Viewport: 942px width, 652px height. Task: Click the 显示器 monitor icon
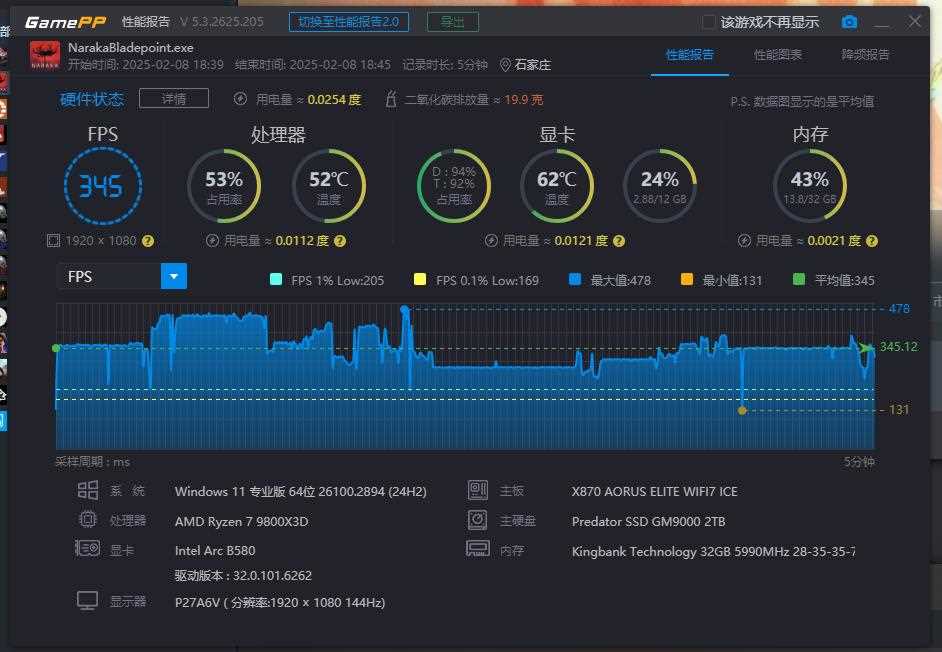pyautogui.click(x=88, y=600)
